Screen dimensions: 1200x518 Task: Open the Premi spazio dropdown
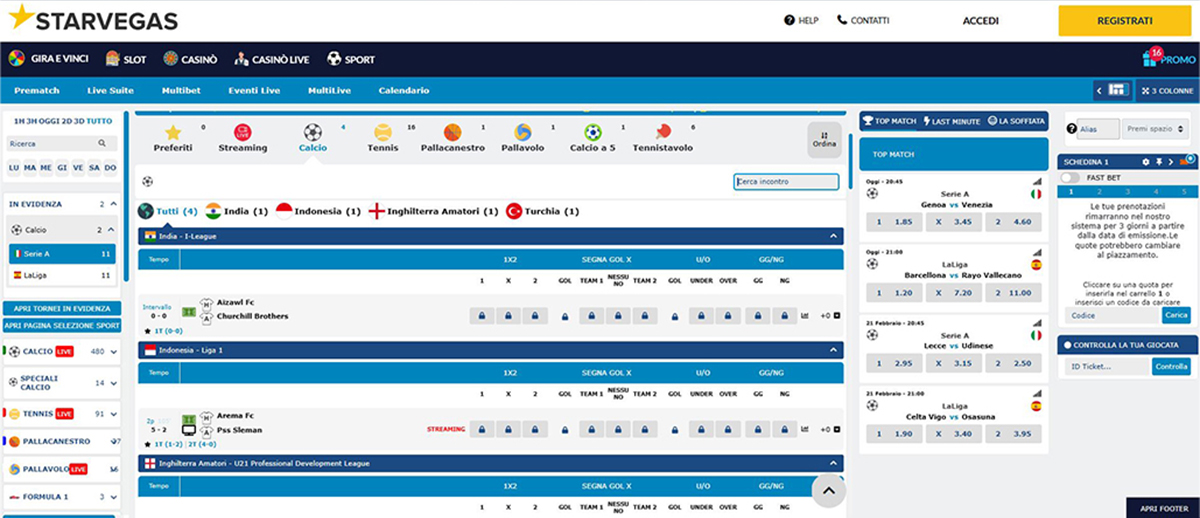(x=1154, y=129)
